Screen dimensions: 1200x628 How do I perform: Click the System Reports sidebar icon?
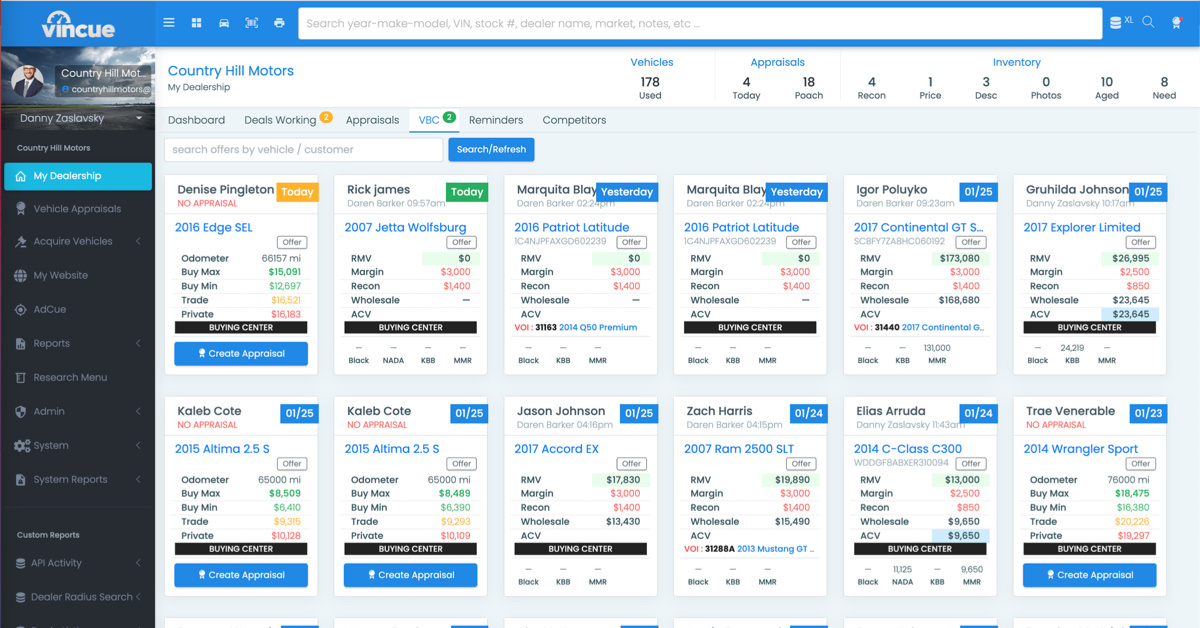tap(20, 480)
